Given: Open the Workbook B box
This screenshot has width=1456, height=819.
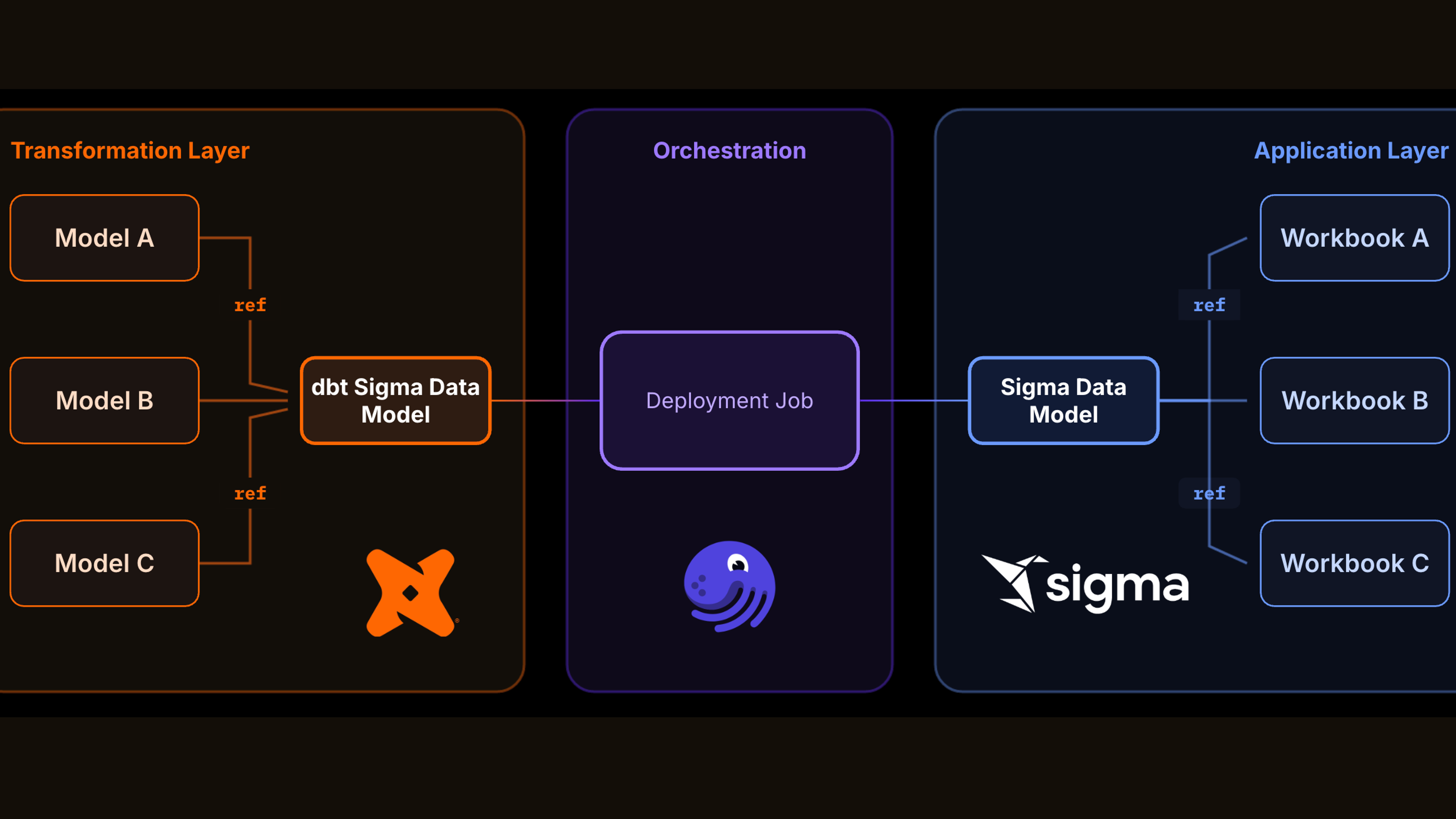Looking at the screenshot, I should tap(1355, 400).
